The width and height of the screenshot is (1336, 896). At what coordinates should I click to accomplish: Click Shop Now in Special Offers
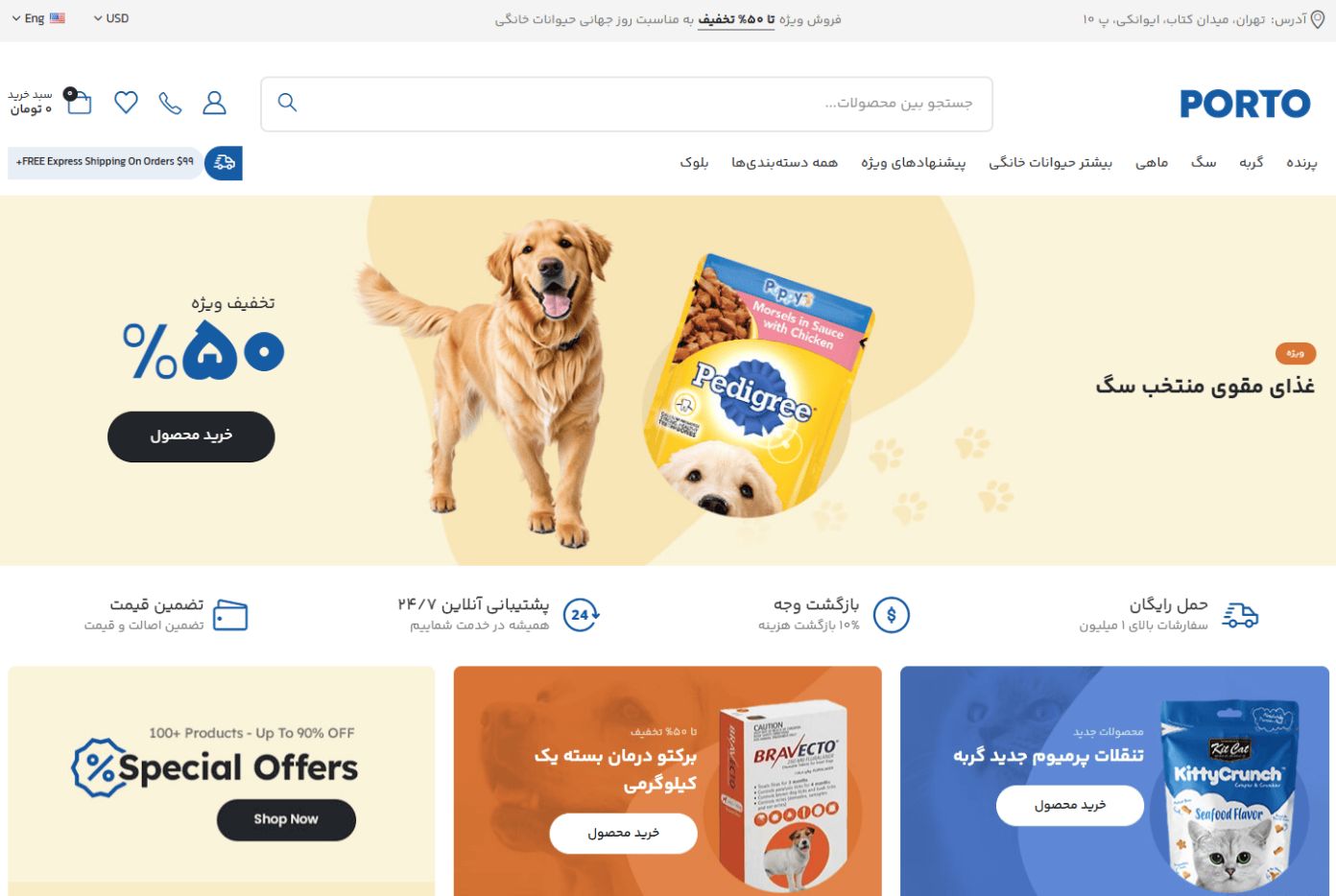click(286, 819)
